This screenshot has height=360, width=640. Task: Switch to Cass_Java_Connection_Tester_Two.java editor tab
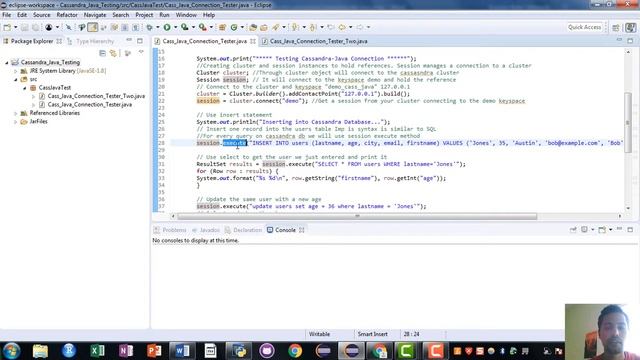click(315, 41)
